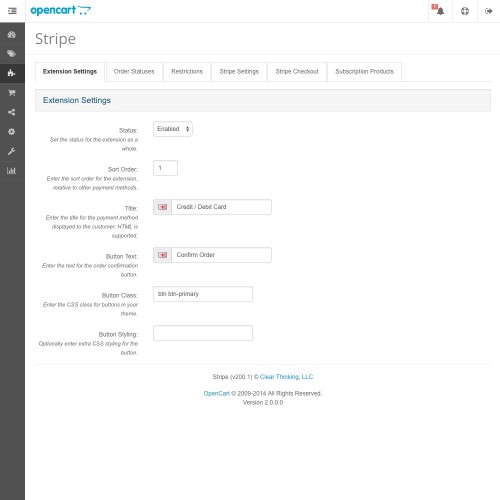Click the OpenCart logo
The height and width of the screenshot is (500, 500).
pyautogui.click(x=60, y=11)
